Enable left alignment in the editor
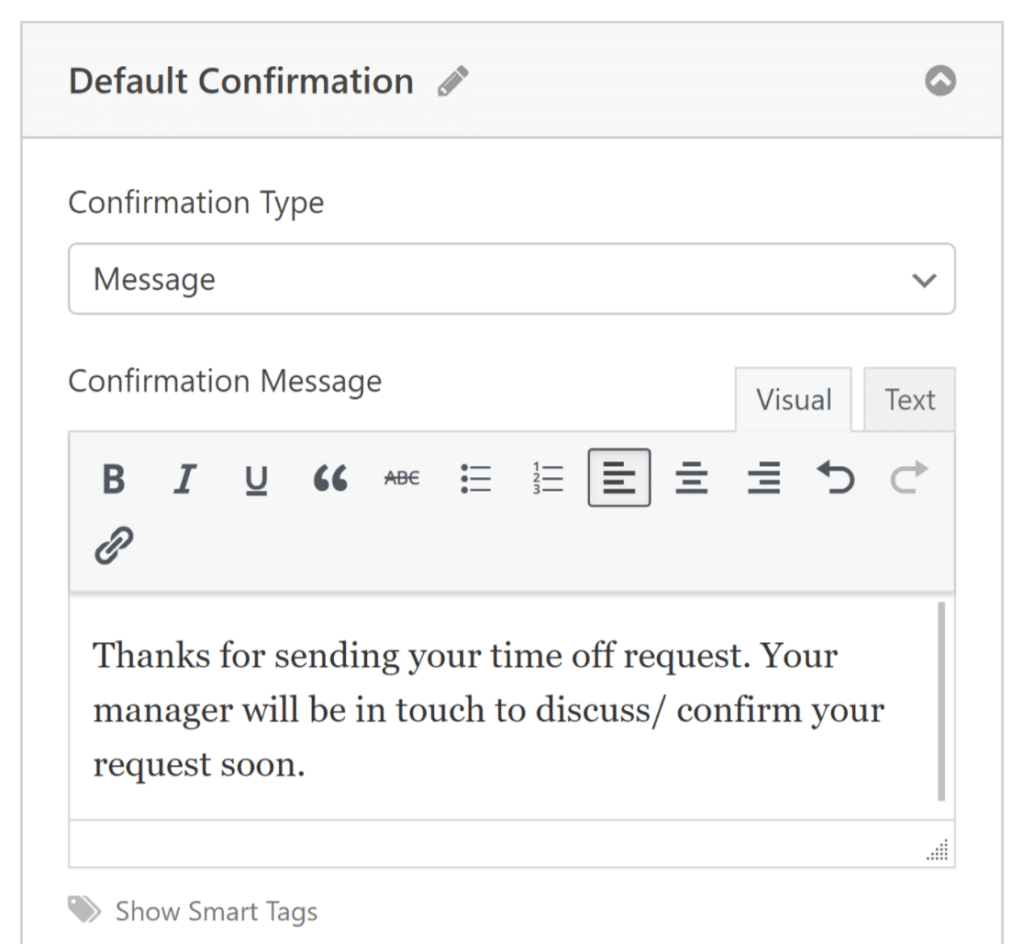The image size is (1024, 944). tap(619, 478)
